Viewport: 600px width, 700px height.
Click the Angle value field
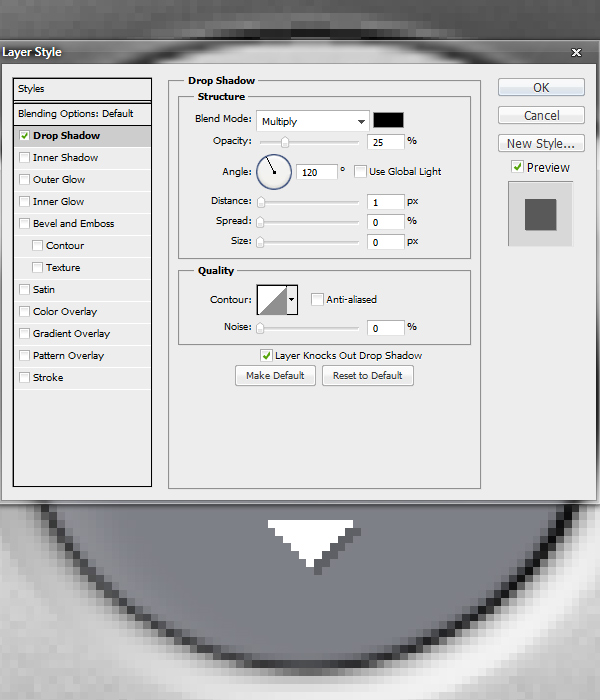[x=317, y=172]
